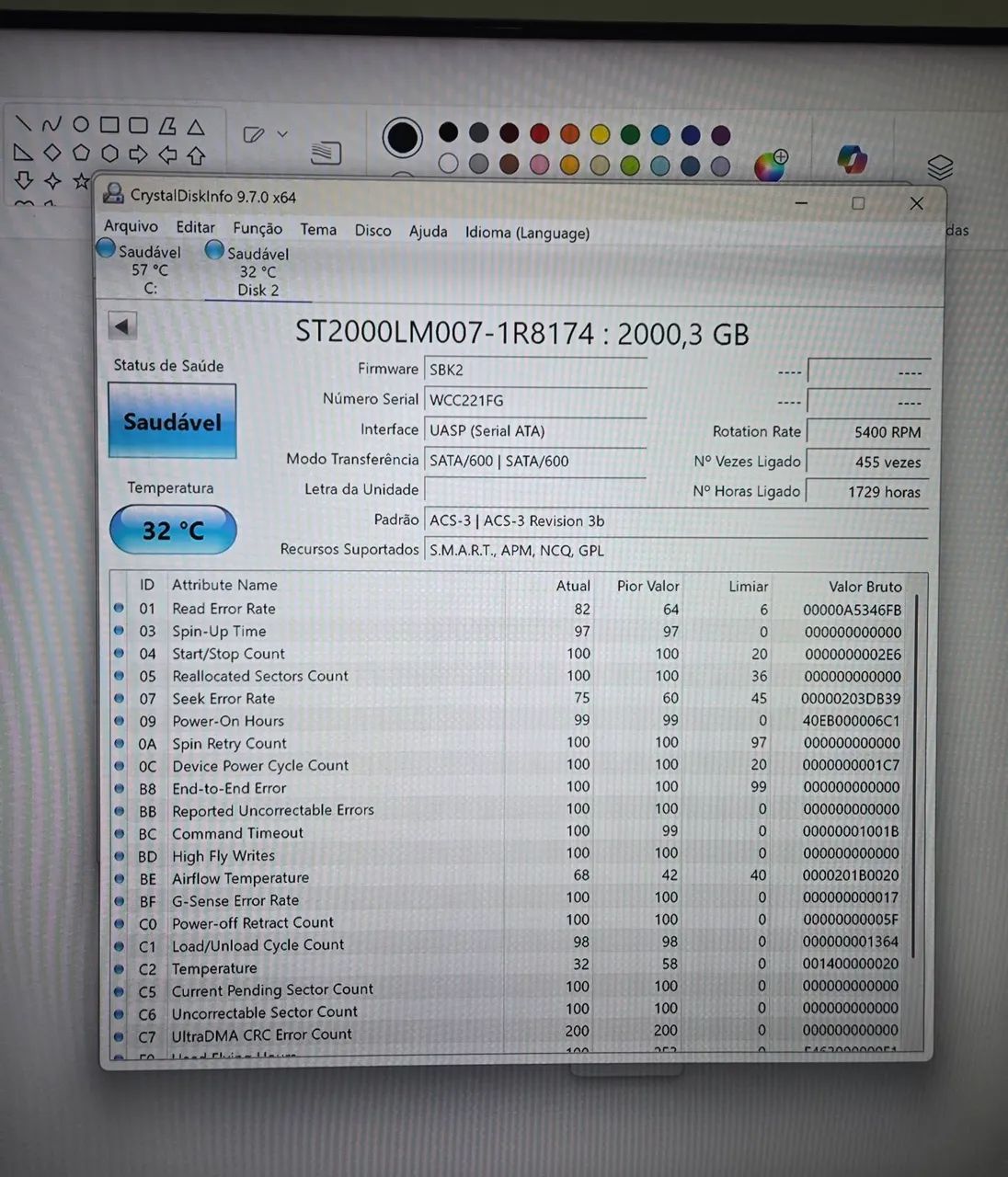Switch to the C: drive tab at 57 °C
The width and height of the screenshot is (1008, 1177).
click(139, 269)
